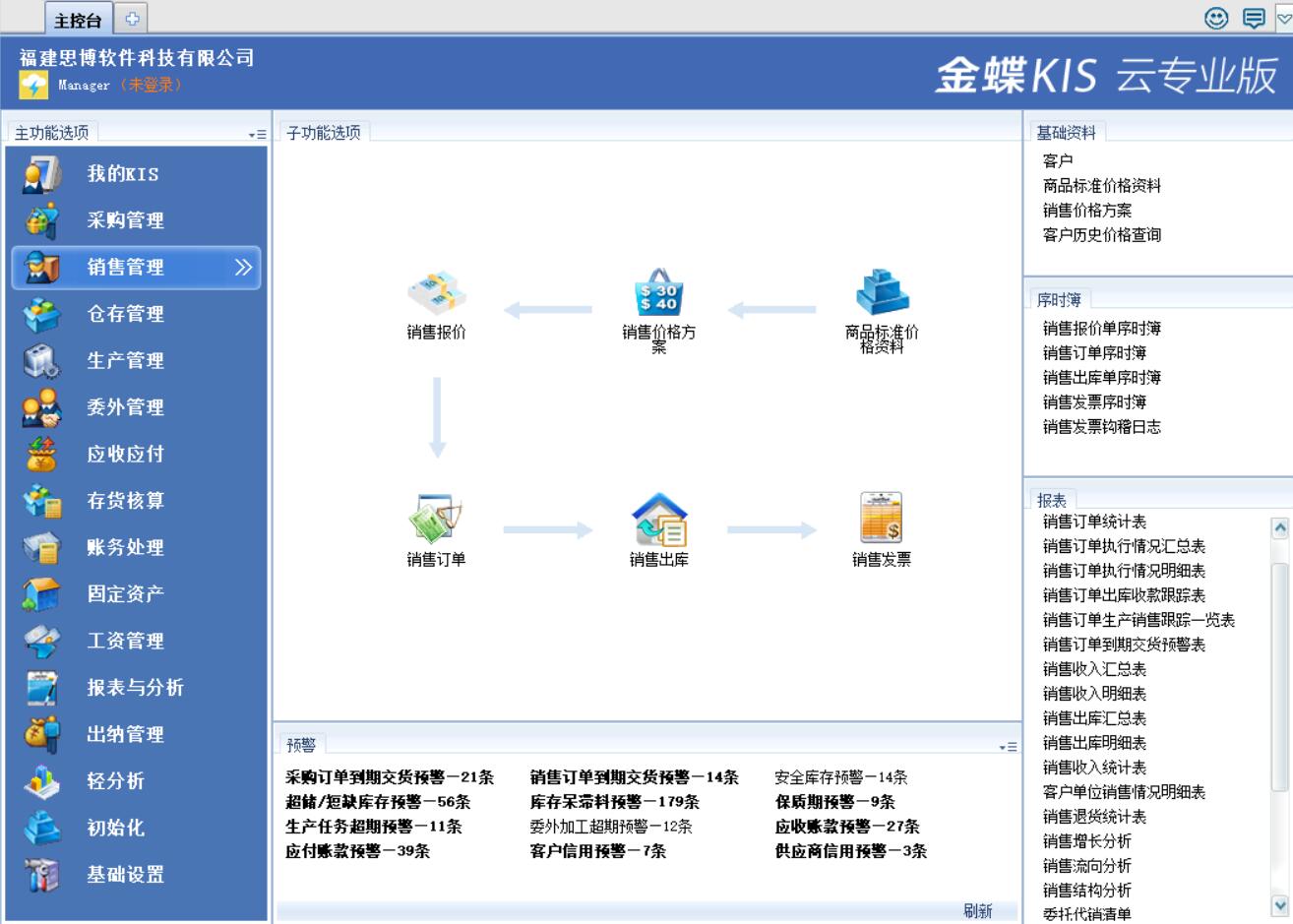Viewport: 1293px width, 924px height.
Task: Open 采购订单到期交货预警-21条 alert
Action: coord(390,777)
